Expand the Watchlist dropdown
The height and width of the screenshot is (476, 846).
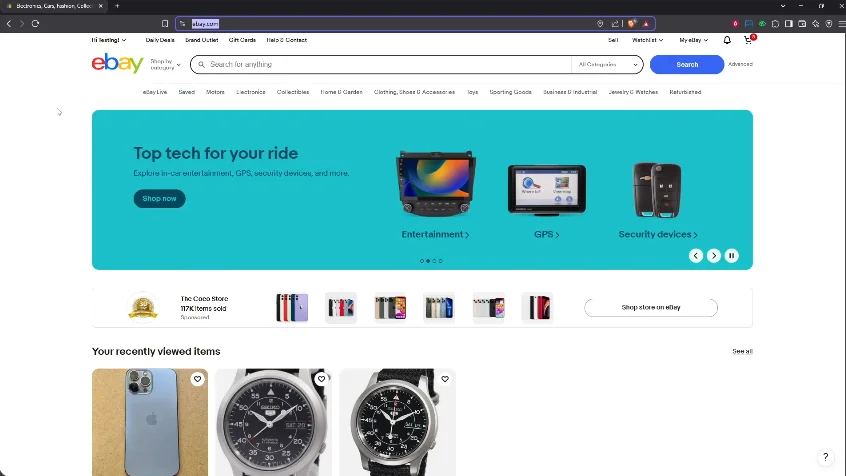pos(647,40)
